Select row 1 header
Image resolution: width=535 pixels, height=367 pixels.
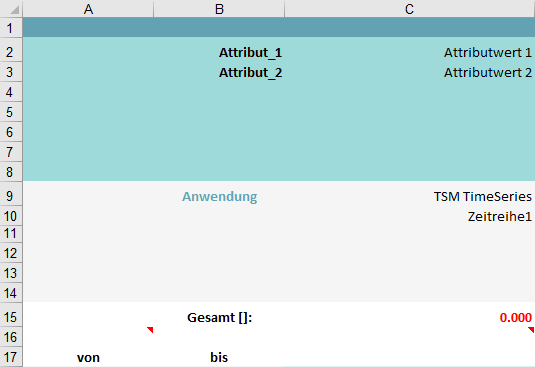(11, 28)
